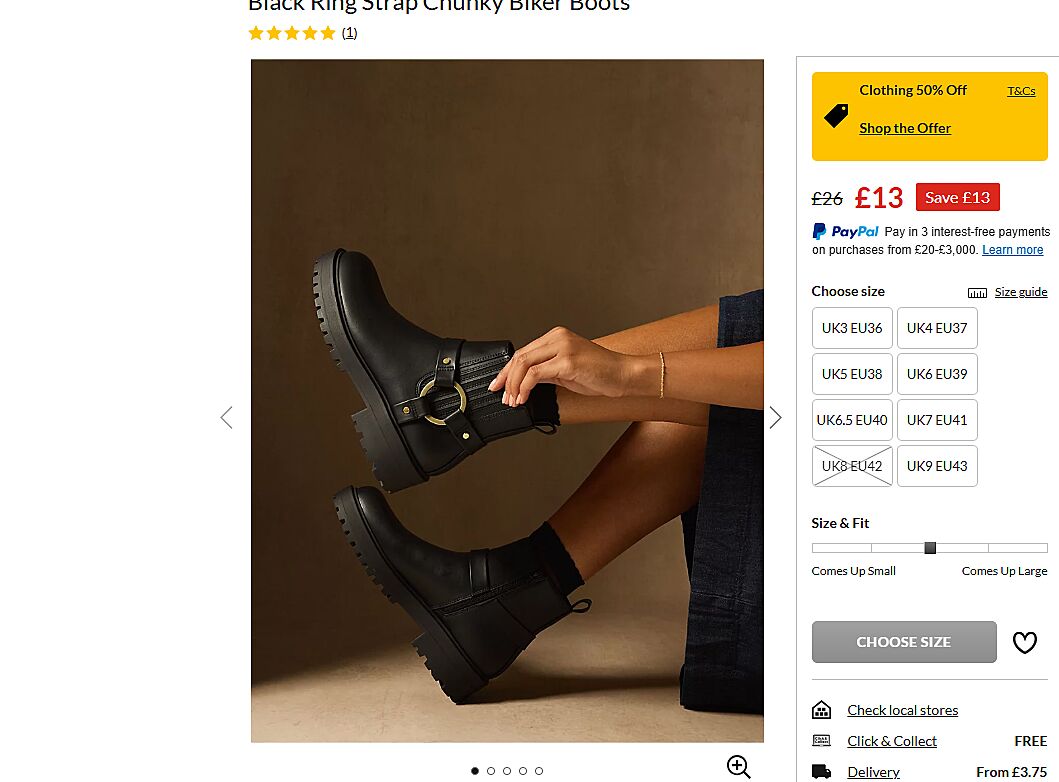
Task: Select size UK7 EU41
Action: (937, 420)
